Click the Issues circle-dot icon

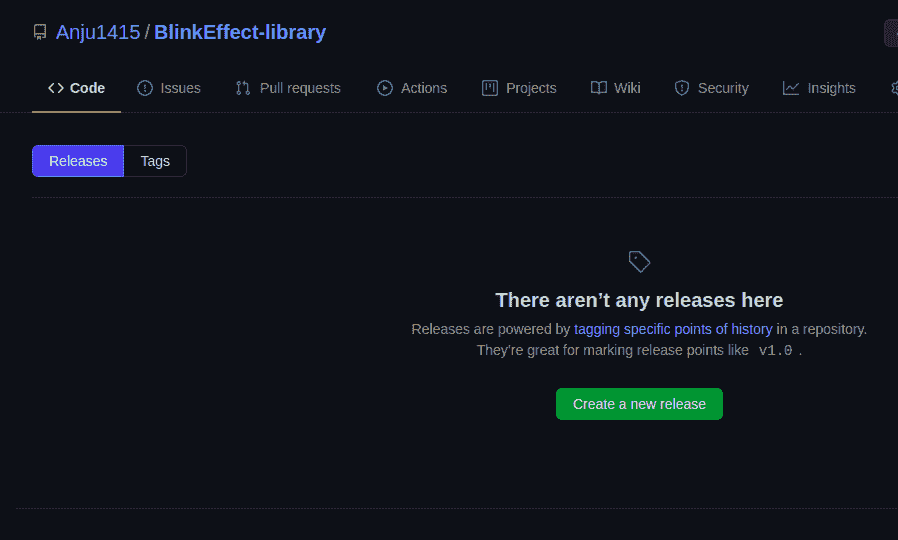pos(145,88)
